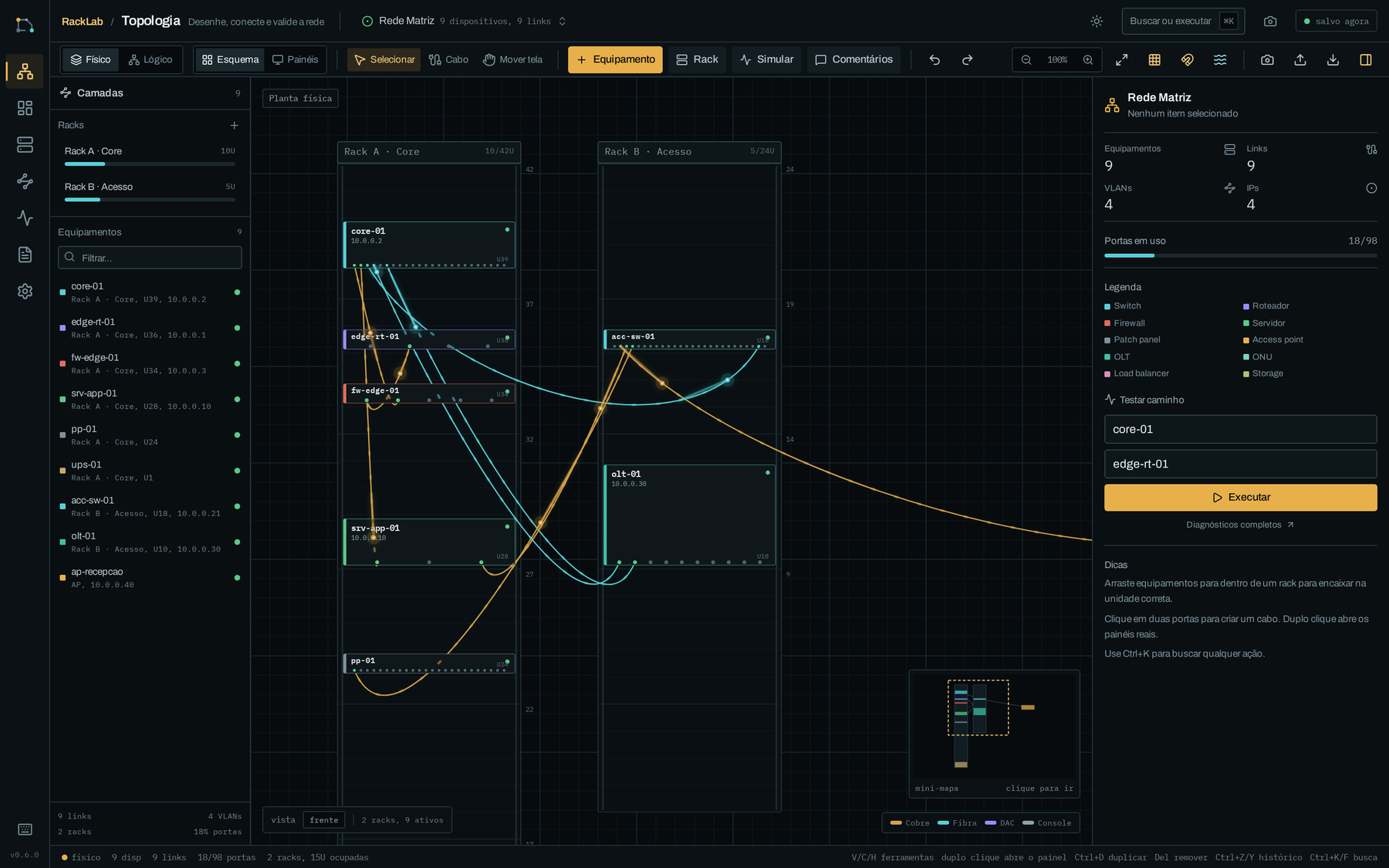1389x868 pixels.
Task: Switch to Físico view mode
Action: 90,59
